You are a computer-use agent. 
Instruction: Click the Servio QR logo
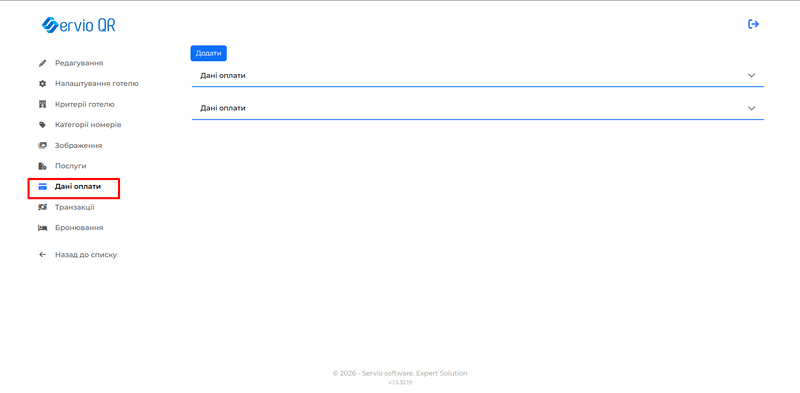click(x=79, y=25)
